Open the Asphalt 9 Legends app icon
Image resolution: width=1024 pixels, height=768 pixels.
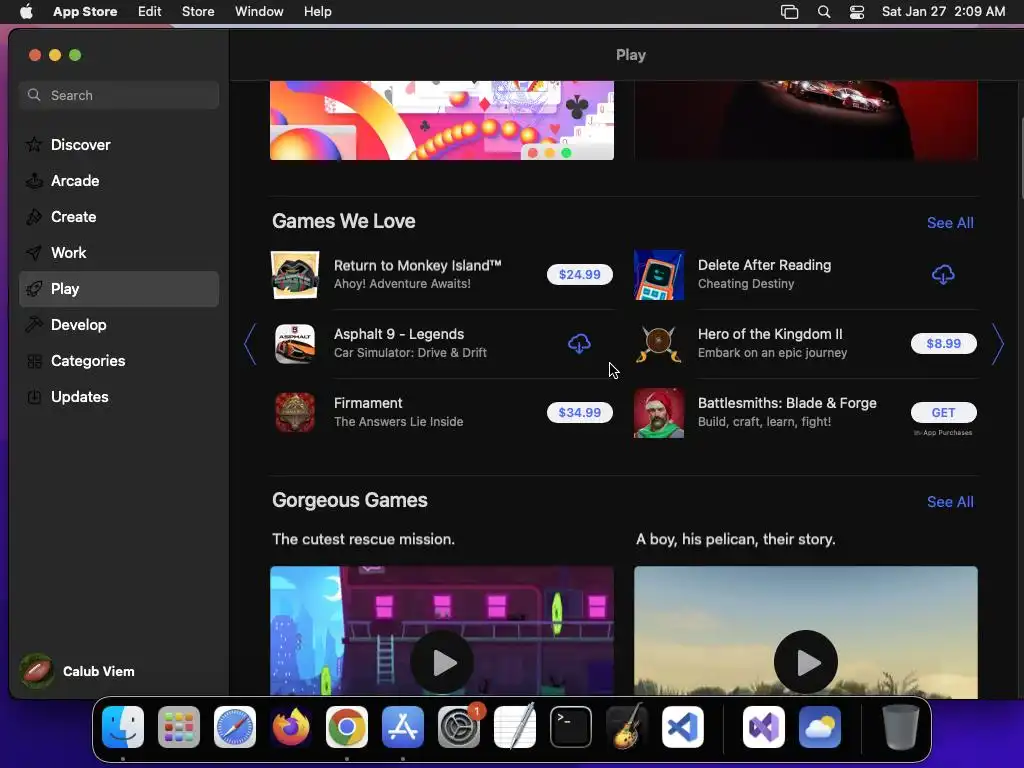(x=295, y=344)
